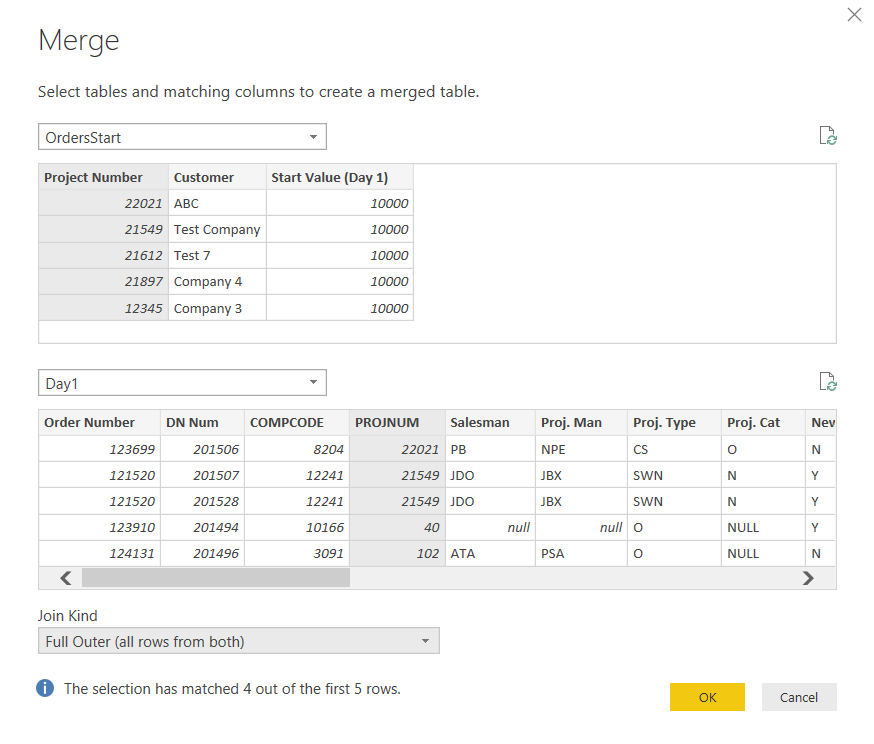This screenshot has width=874, height=744.
Task: Click the Test 7 customer cell
Action: pos(217,255)
